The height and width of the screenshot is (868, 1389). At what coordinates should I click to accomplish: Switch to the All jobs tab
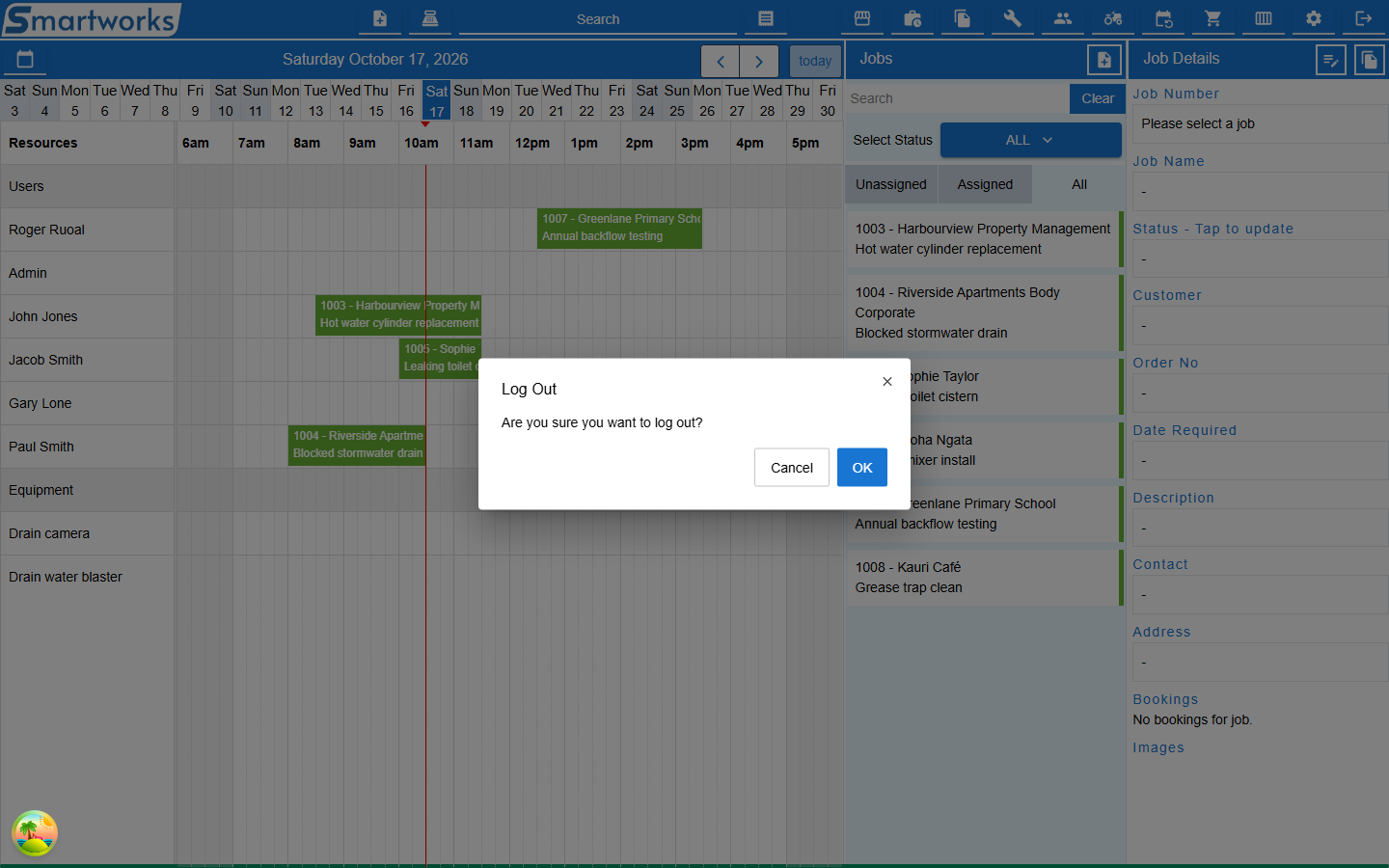[x=1078, y=184]
